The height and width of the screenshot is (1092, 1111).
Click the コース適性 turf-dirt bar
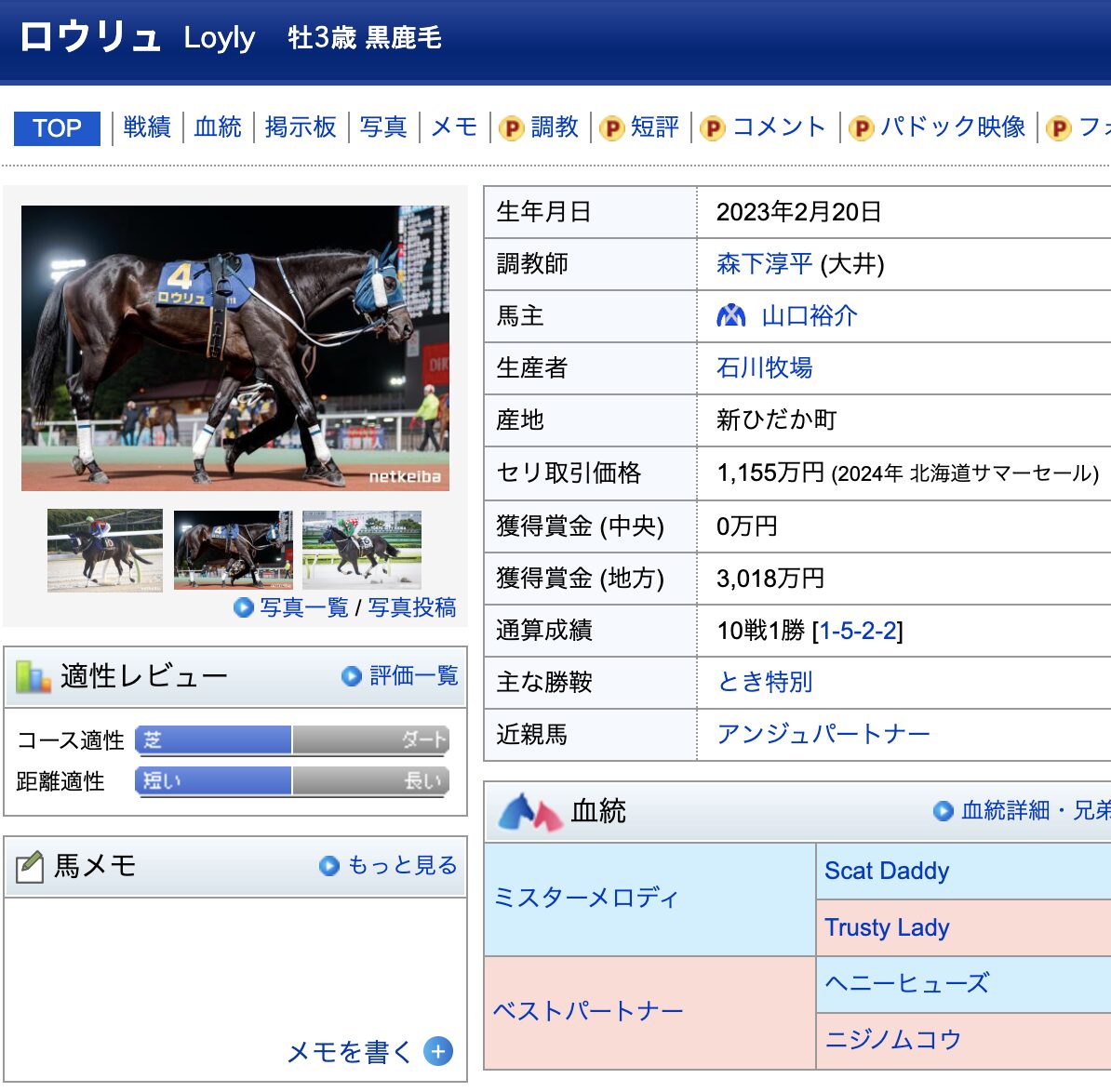292,740
